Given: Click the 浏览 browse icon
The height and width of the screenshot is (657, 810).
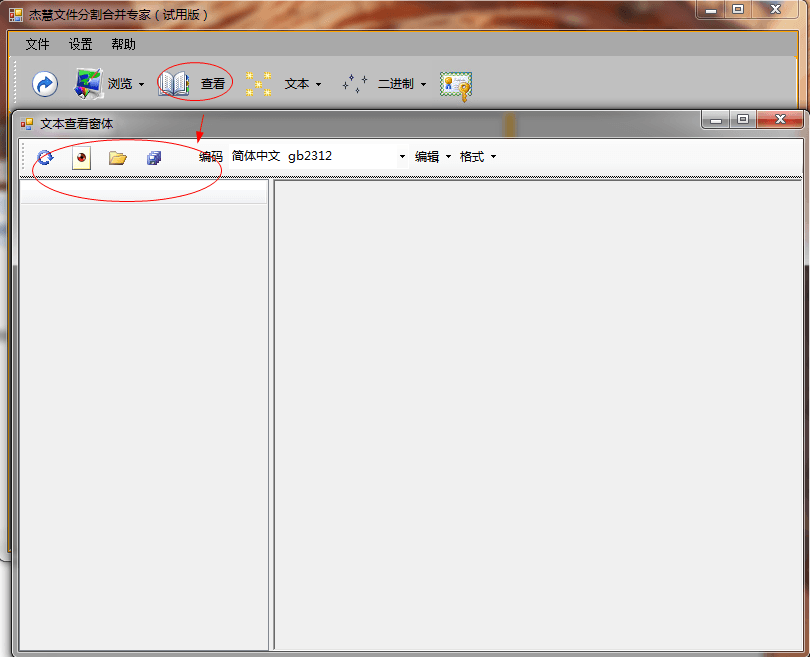Looking at the screenshot, I should 89,84.
